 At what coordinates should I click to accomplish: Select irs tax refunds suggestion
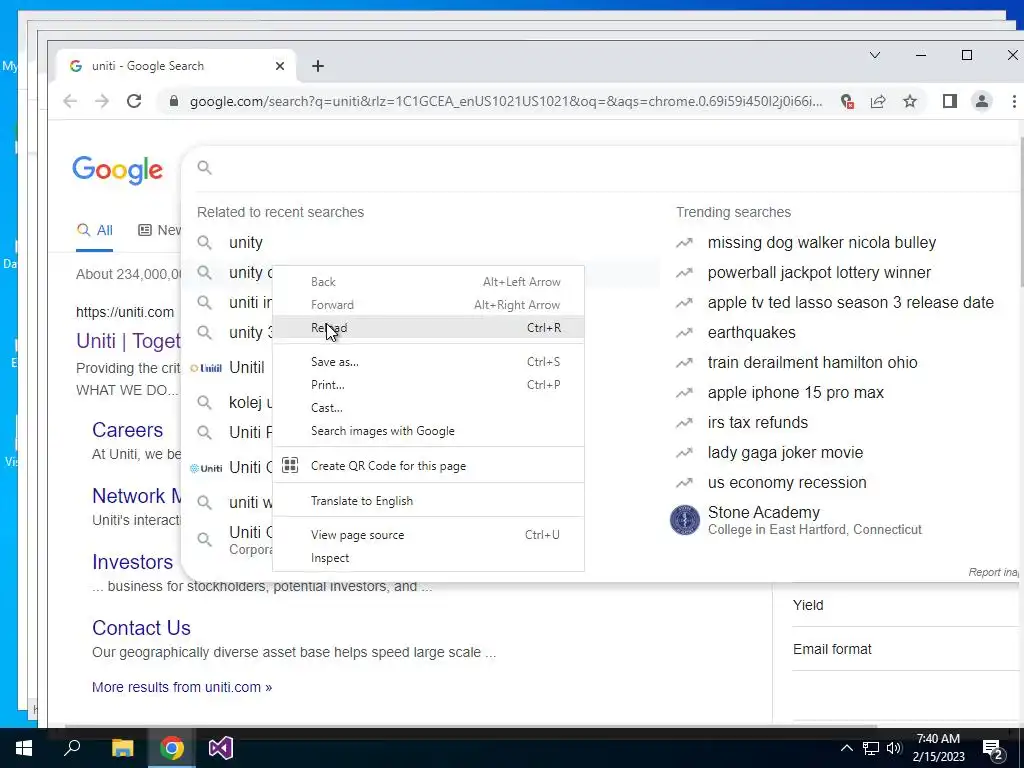tap(758, 423)
